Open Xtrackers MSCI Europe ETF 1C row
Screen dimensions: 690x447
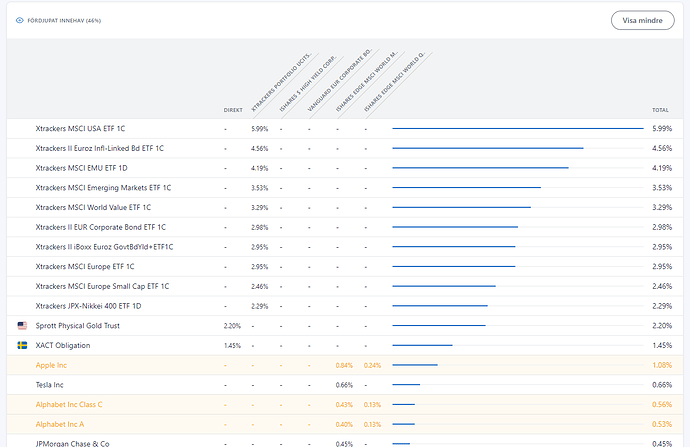click(x=85, y=267)
